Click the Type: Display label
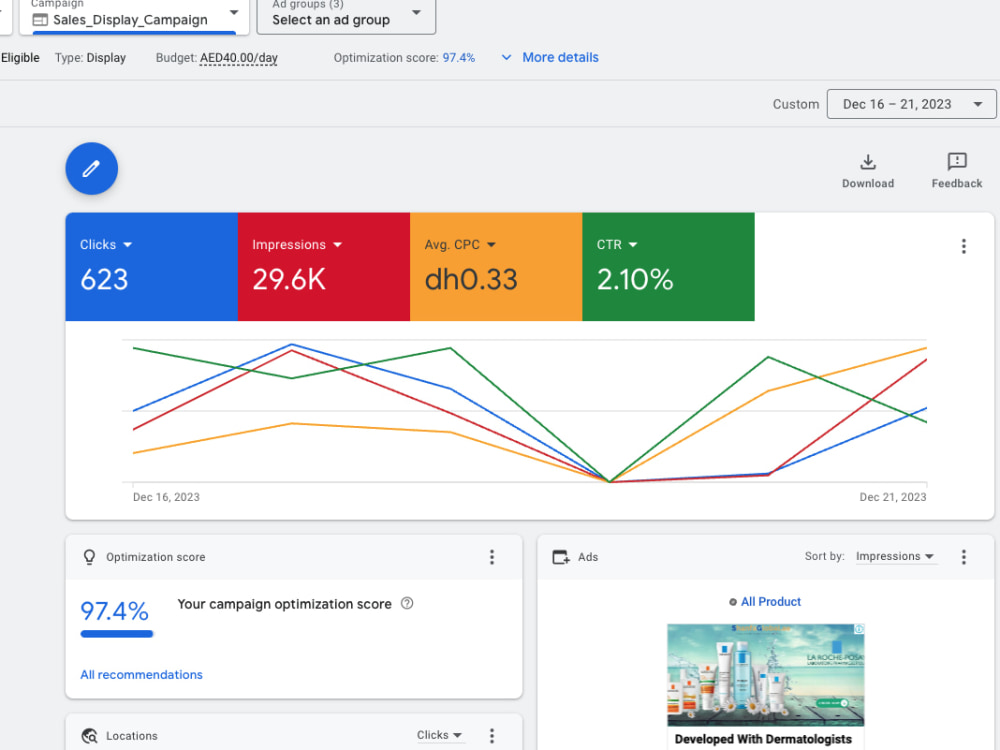1000x750 pixels. [90, 57]
